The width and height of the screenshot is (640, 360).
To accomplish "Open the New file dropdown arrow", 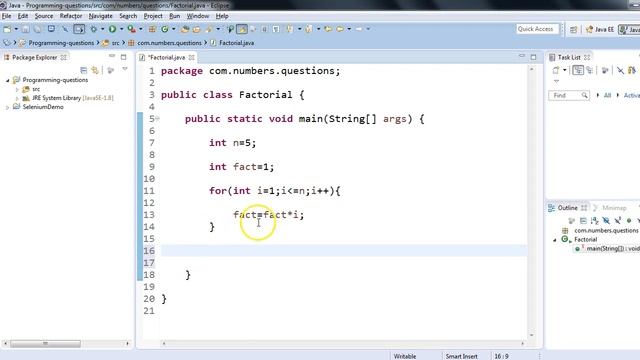I will [16, 29].
